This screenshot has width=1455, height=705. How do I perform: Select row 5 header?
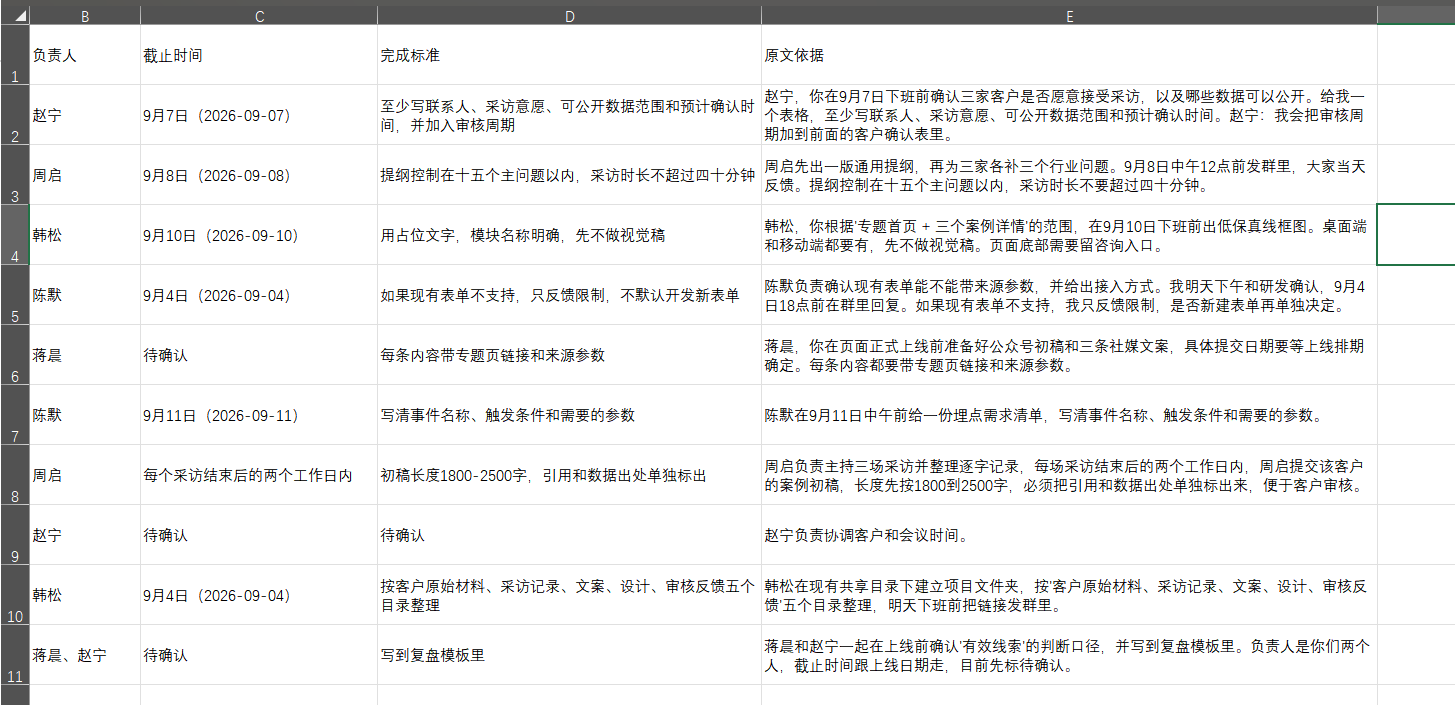pyautogui.click(x=15, y=295)
